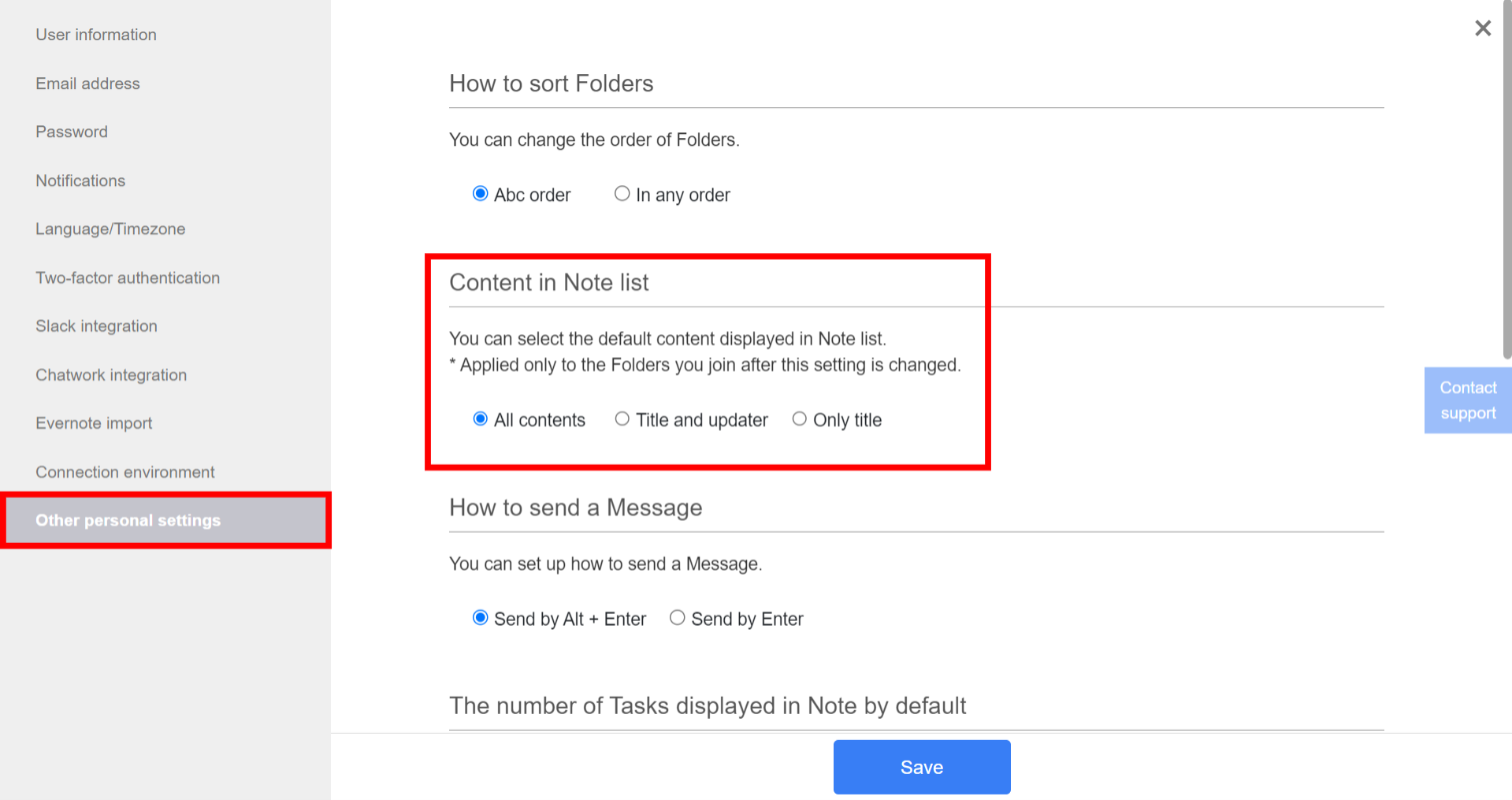Screen dimensions: 1512x800
Task: Open the Notifications settings section
Action: point(80,180)
